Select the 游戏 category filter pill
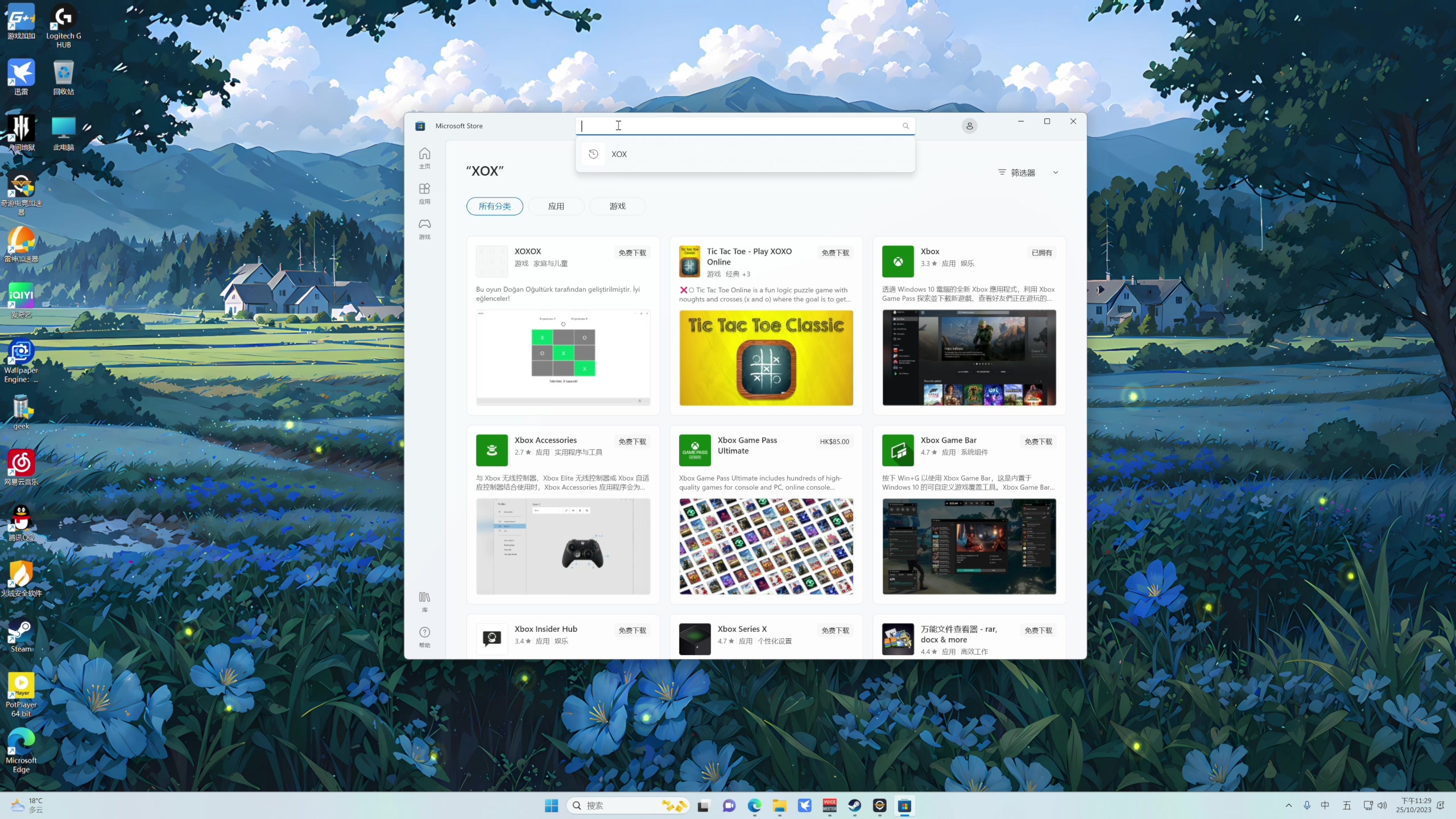This screenshot has height=819, width=1456. coord(617,206)
